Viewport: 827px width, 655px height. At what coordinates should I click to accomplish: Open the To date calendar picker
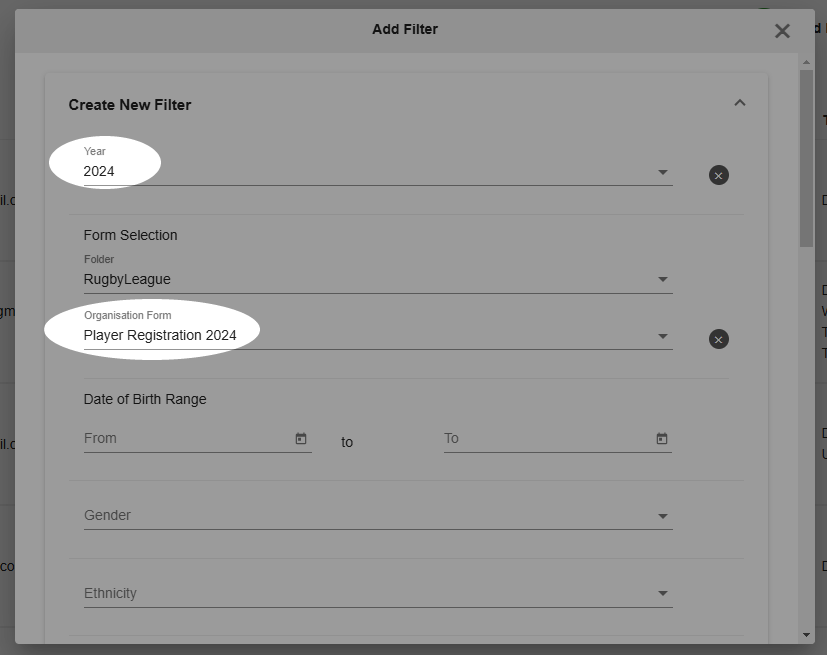click(661, 438)
